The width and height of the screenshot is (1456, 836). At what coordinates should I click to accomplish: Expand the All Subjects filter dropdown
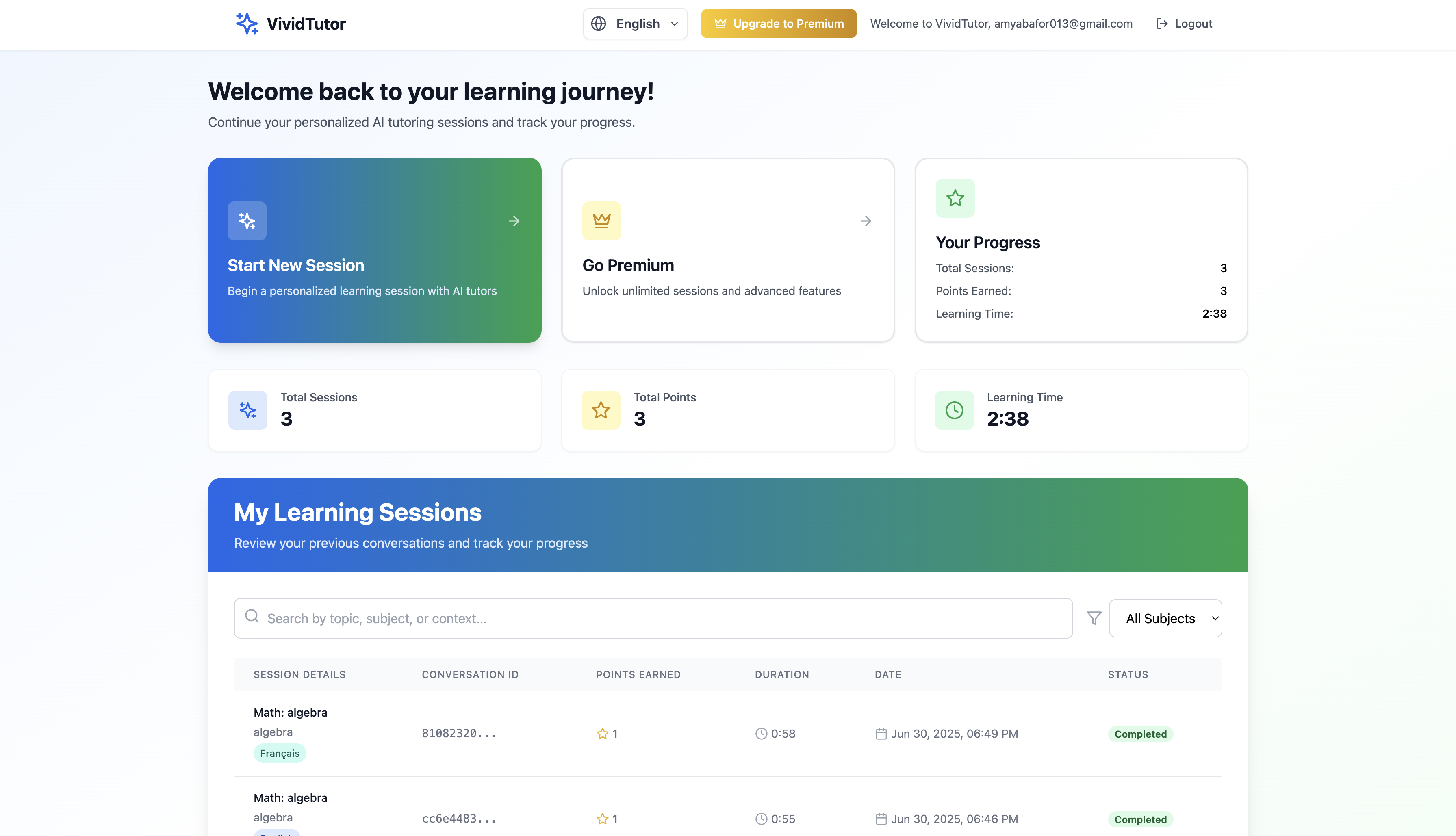(1165, 618)
